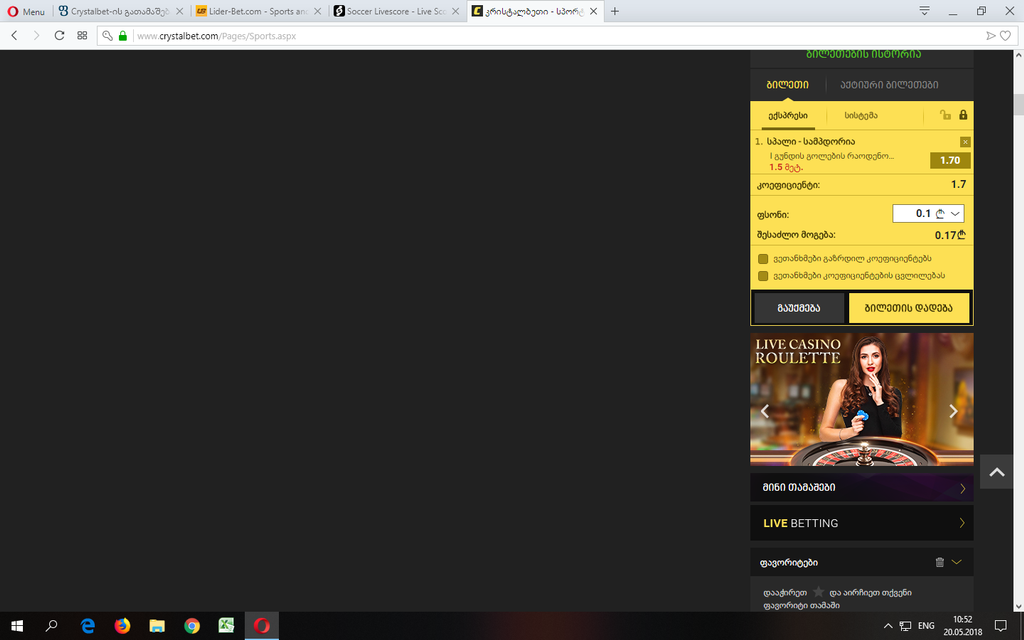Click the saved passwords key icon
Viewport: 1024px width, 640px height.
click(108, 36)
